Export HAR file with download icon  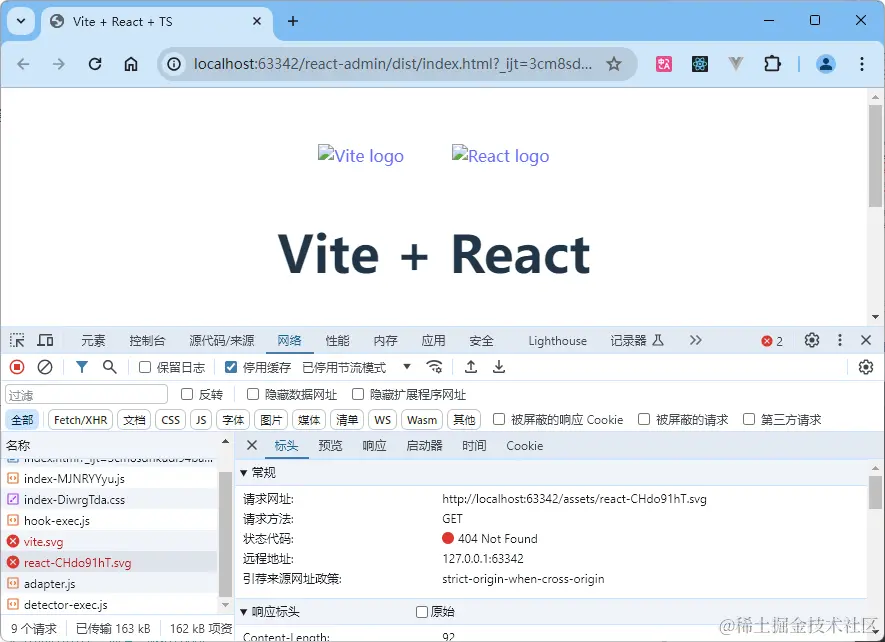[x=499, y=367]
